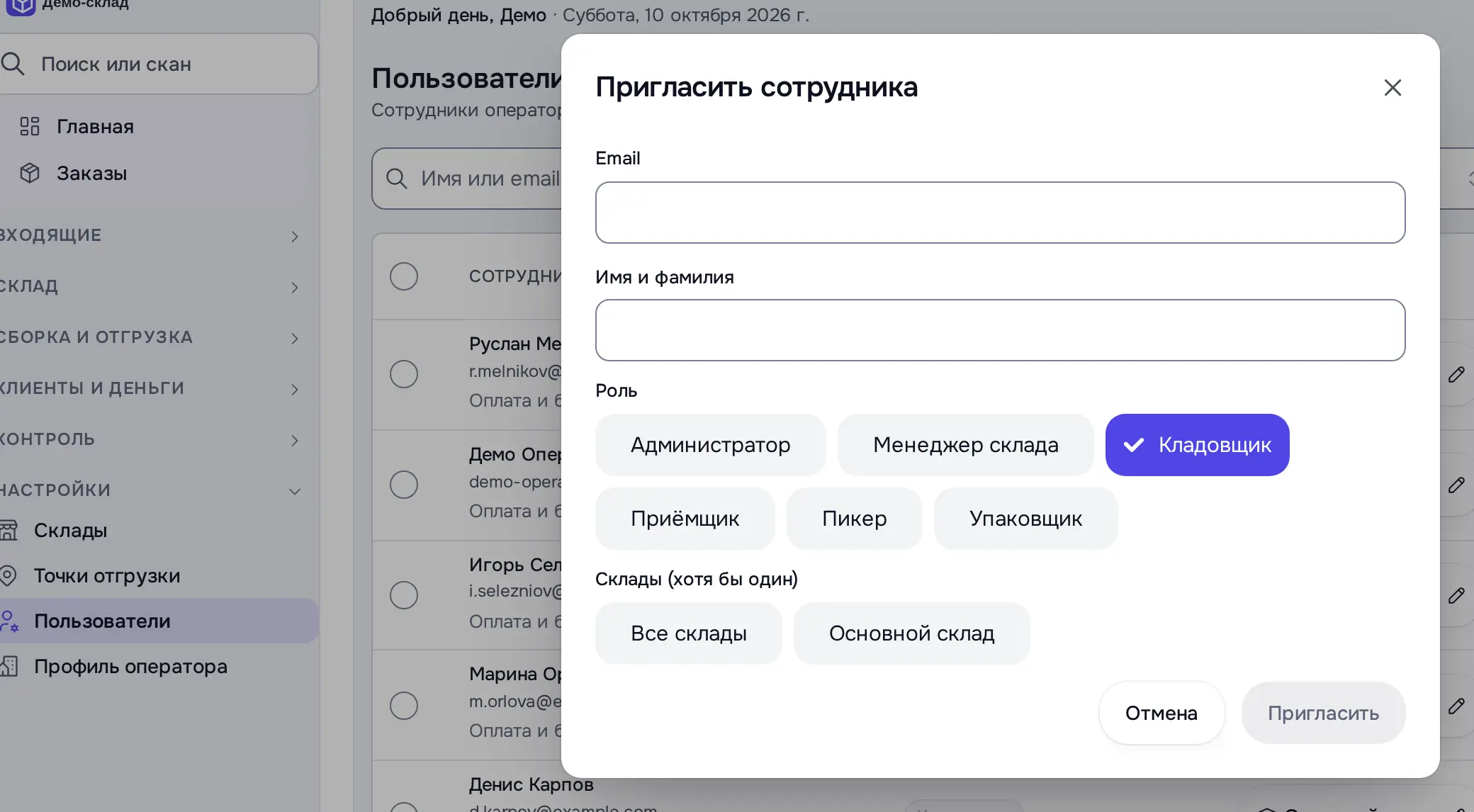The width and height of the screenshot is (1474, 812).
Task: Click the Заказы box icon
Action: pyautogui.click(x=30, y=174)
